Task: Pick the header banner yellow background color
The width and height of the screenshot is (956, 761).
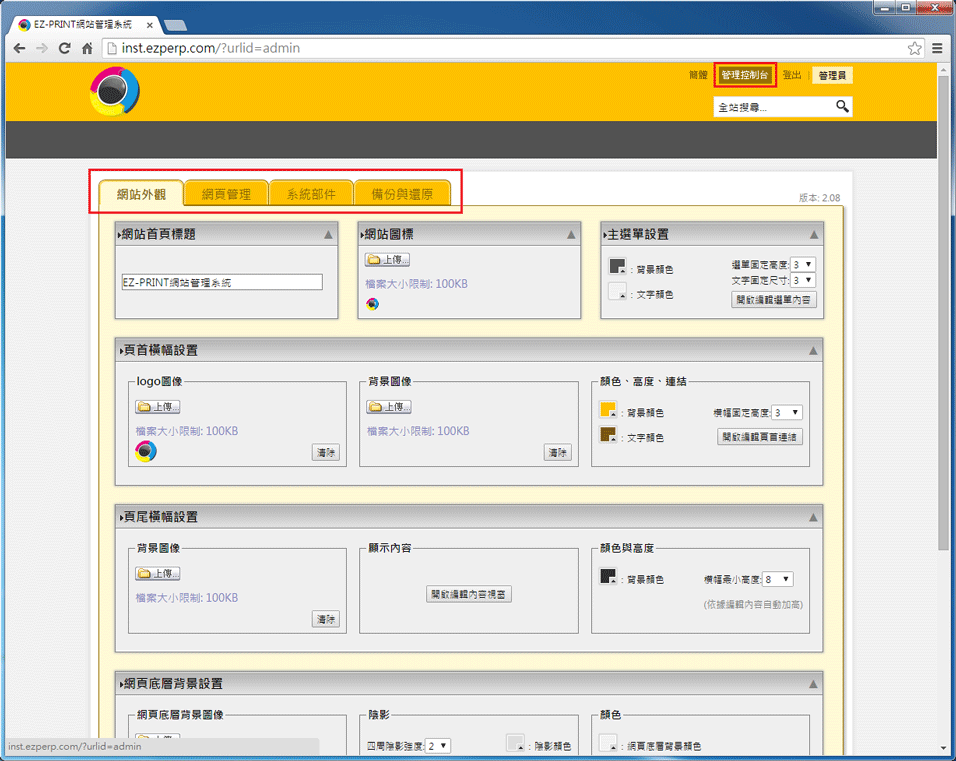Action: [x=607, y=410]
